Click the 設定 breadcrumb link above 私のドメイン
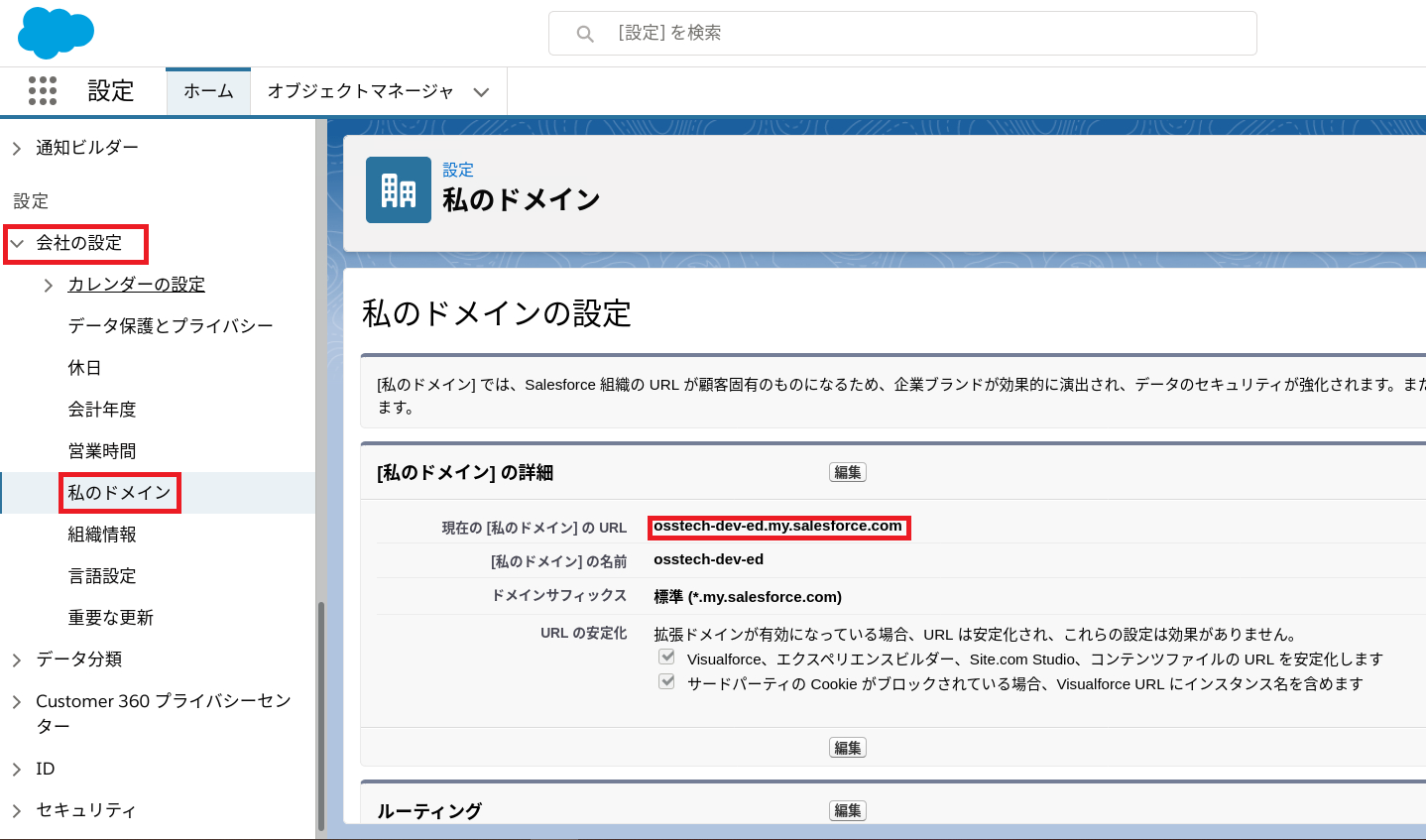This screenshot has width=1426, height=840. click(458, 170)
